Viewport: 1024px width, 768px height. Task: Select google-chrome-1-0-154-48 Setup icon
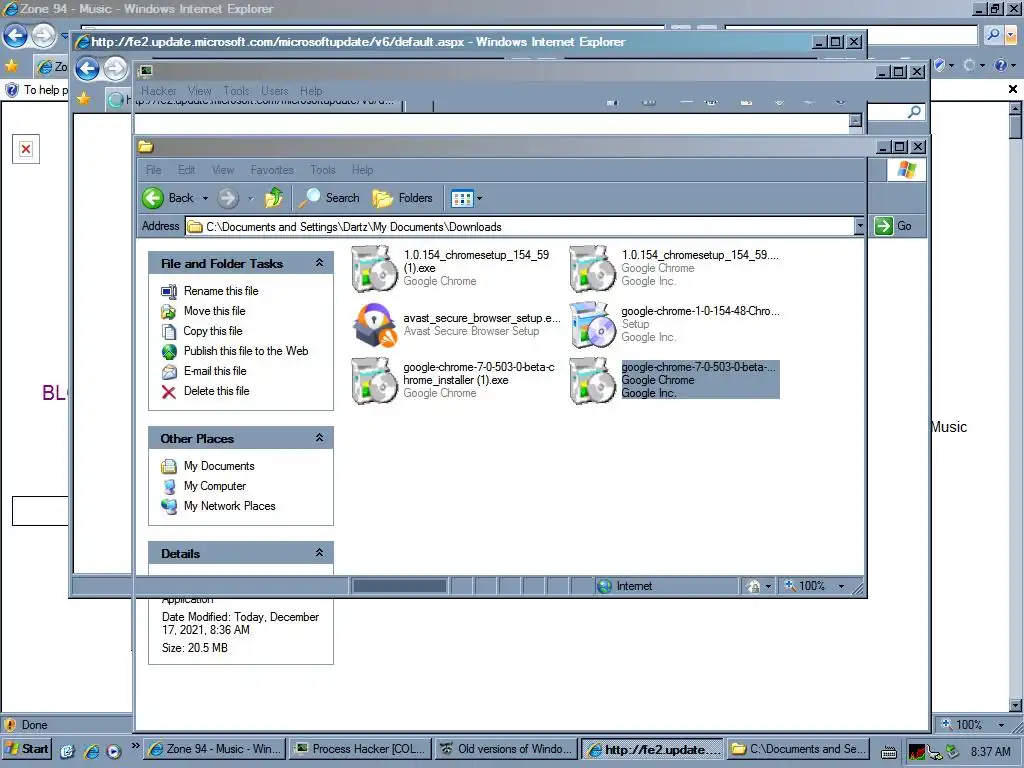(592, 324)
